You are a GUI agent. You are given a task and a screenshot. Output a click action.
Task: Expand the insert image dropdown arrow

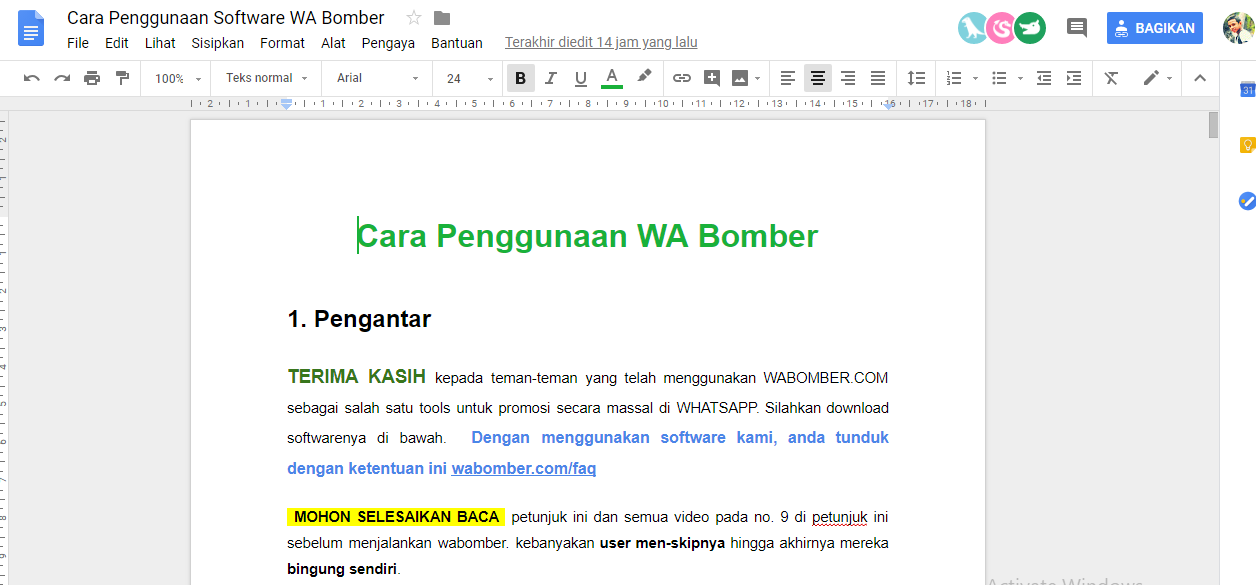pyautogui.click(x=758, y=78)
